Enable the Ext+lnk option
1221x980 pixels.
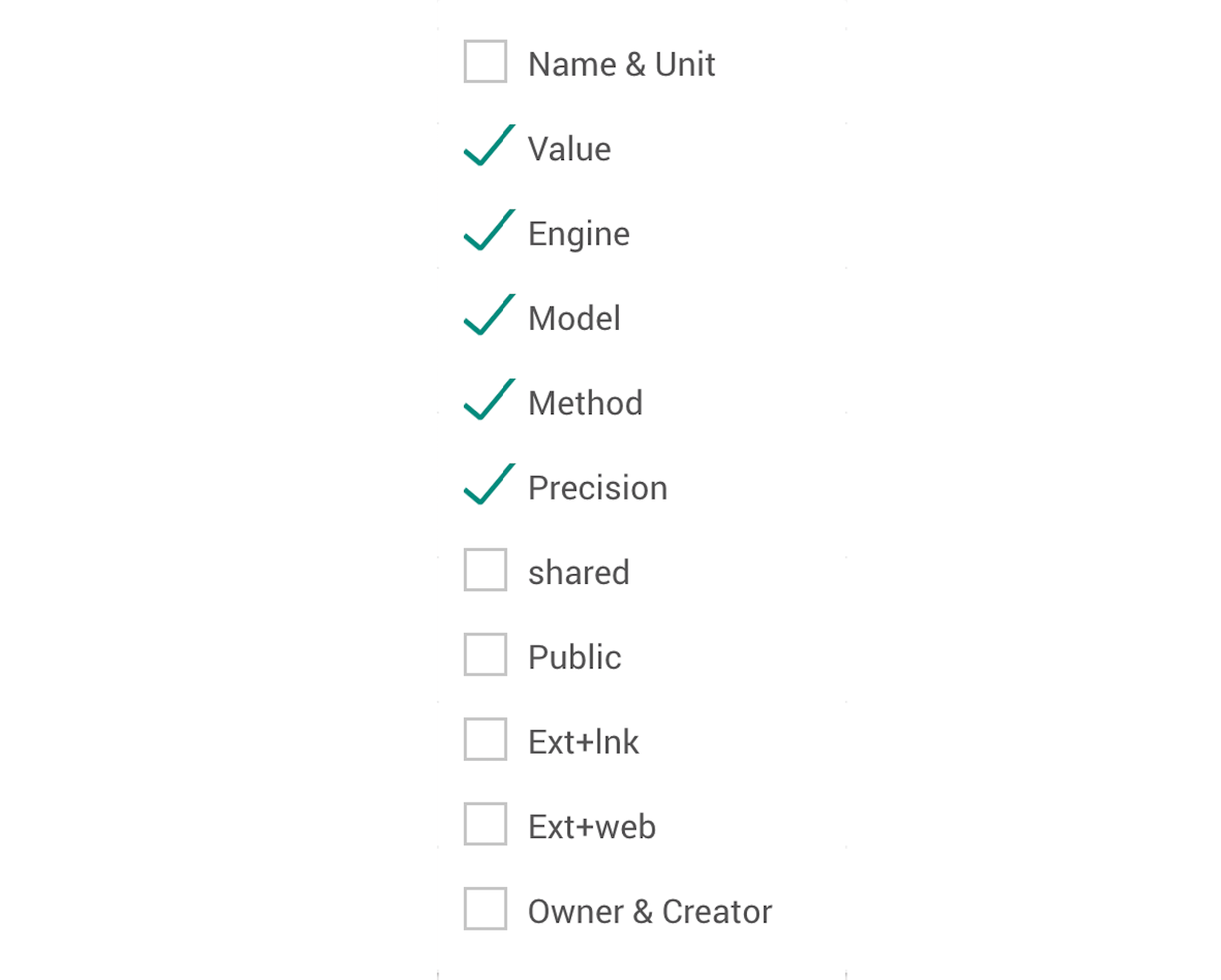point(485,740)
